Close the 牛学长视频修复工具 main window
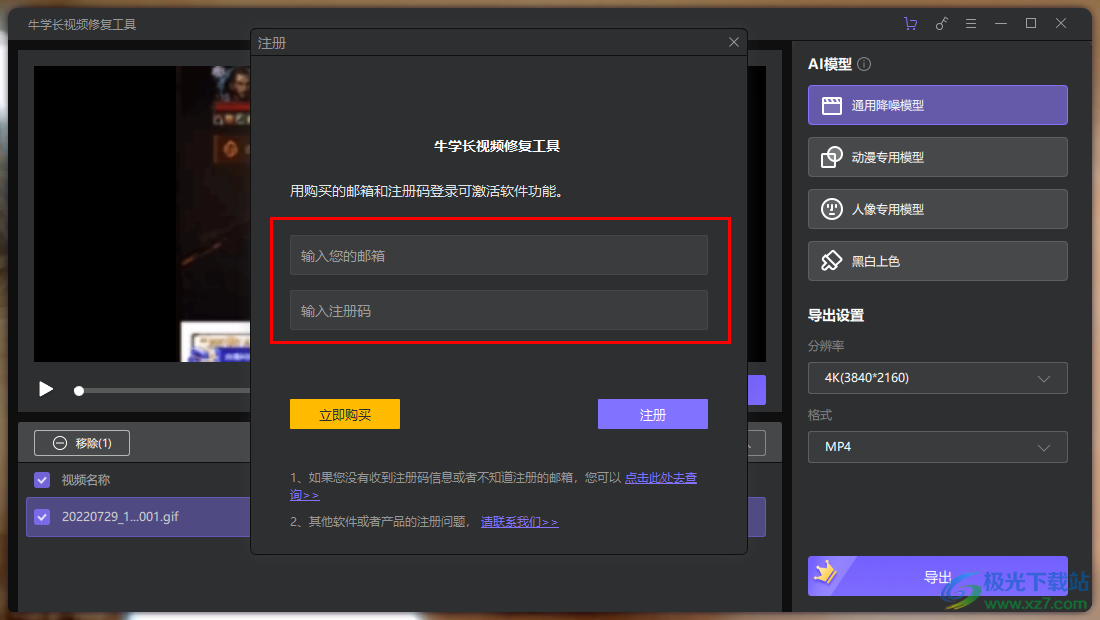 (1061, 24)
